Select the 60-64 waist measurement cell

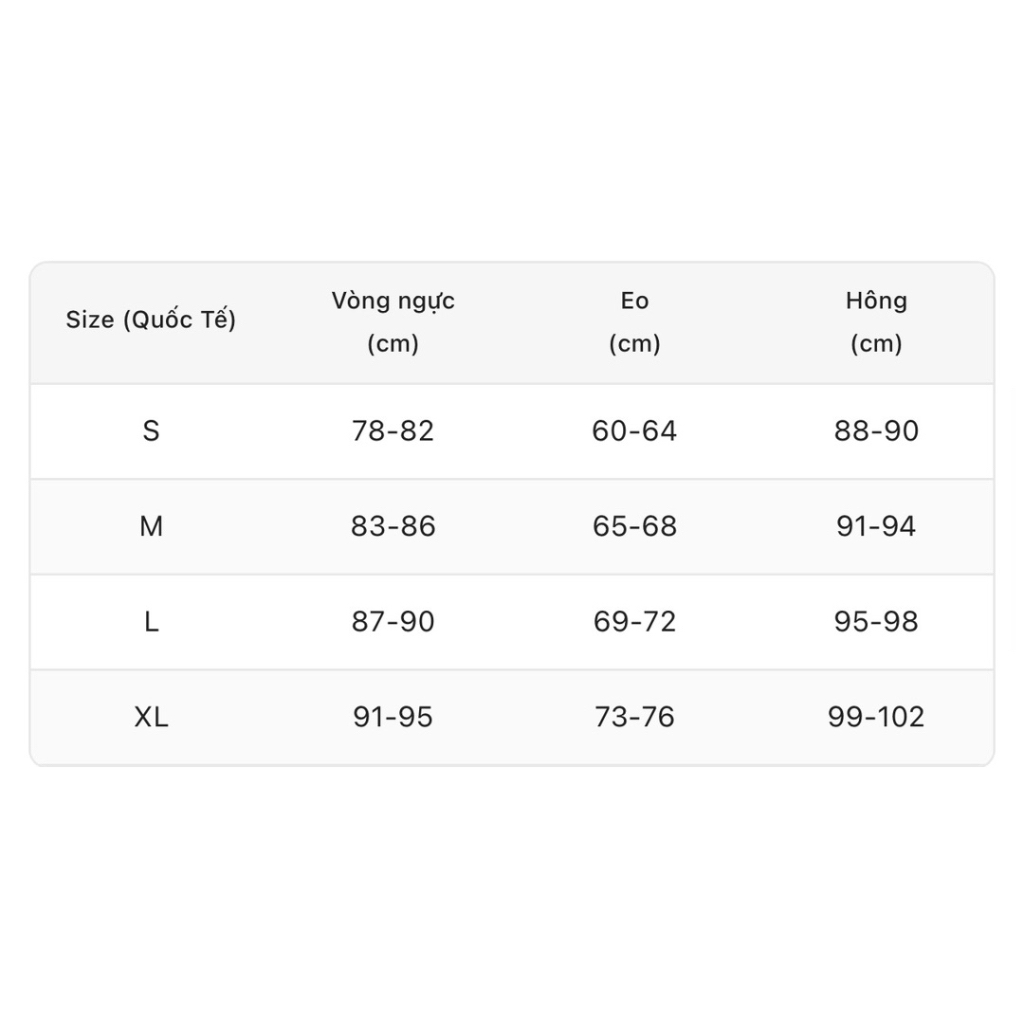[x=635, y=431]
